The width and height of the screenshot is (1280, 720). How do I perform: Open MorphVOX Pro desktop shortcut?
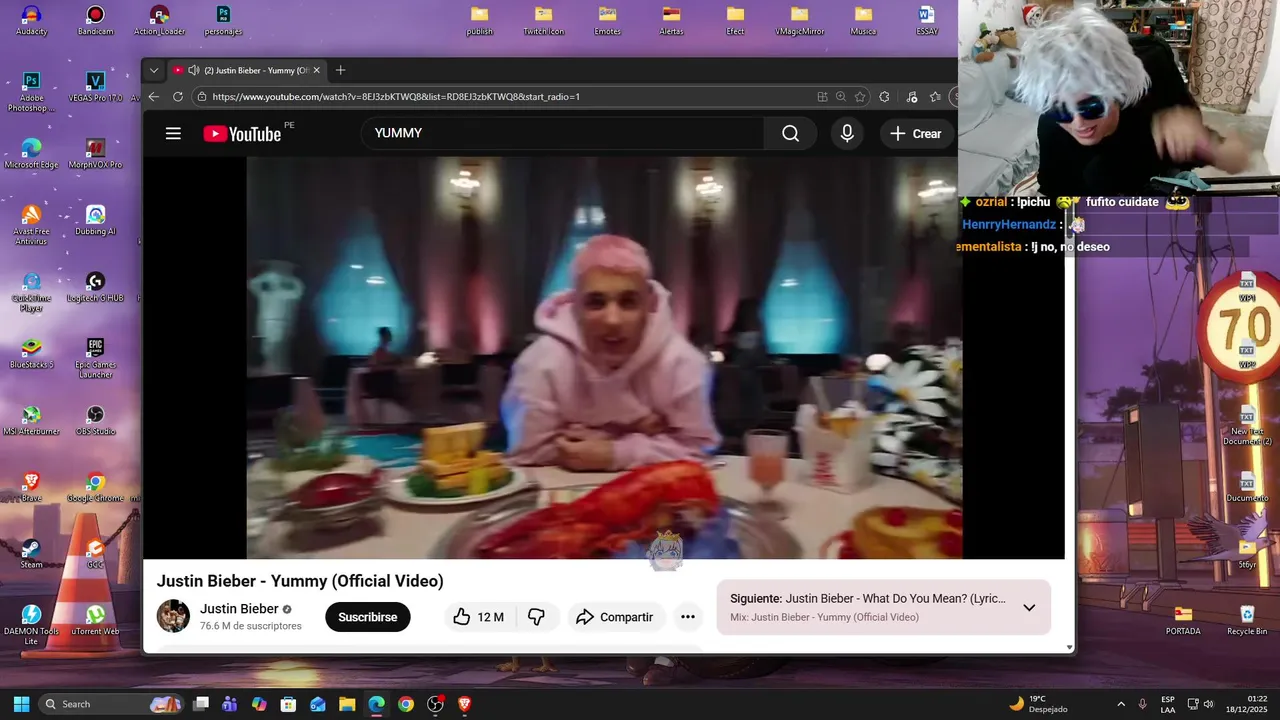[95, 153]
